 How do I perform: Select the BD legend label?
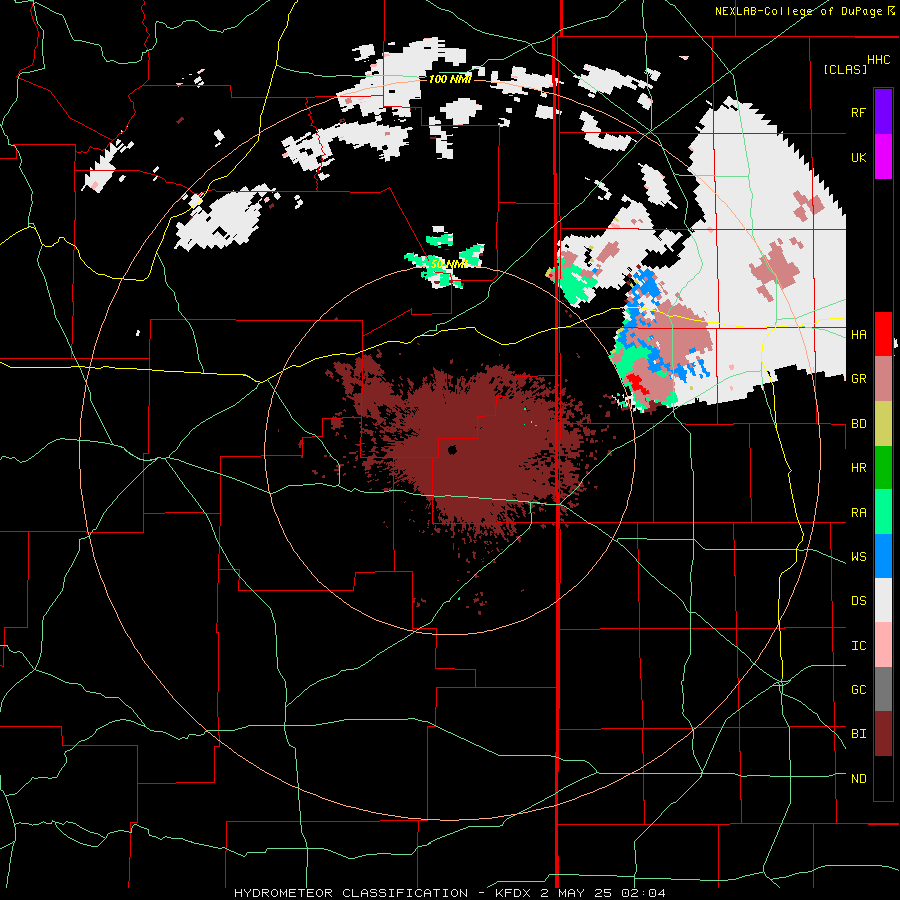[858, 424]
